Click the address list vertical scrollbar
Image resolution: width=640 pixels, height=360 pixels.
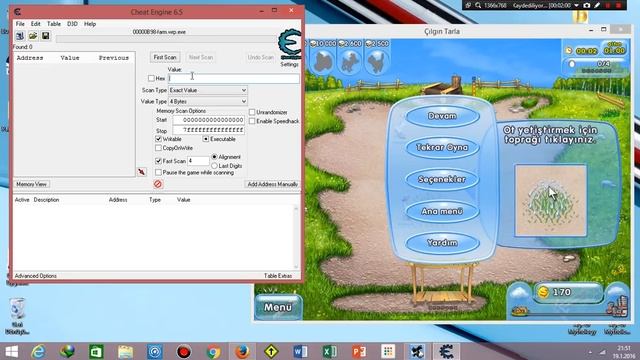coord(296,237)
